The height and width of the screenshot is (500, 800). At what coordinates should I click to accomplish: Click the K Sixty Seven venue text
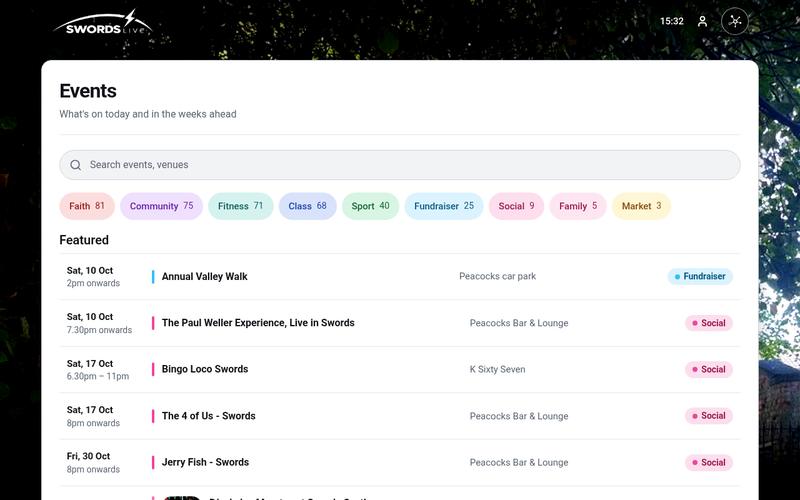pyautogui.click(x=497, y=369)
